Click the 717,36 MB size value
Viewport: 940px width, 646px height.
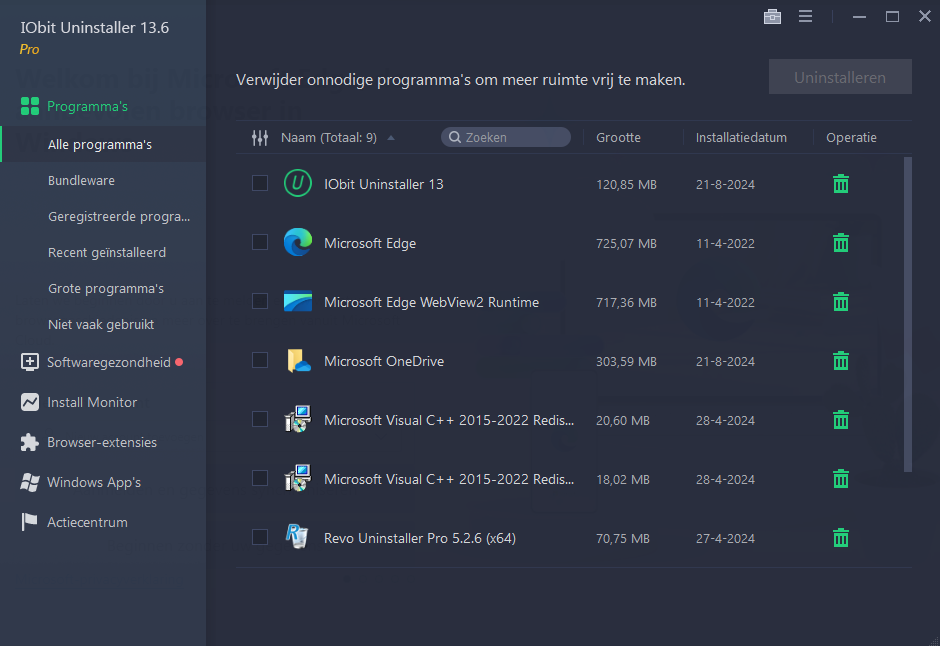(626, 303)
